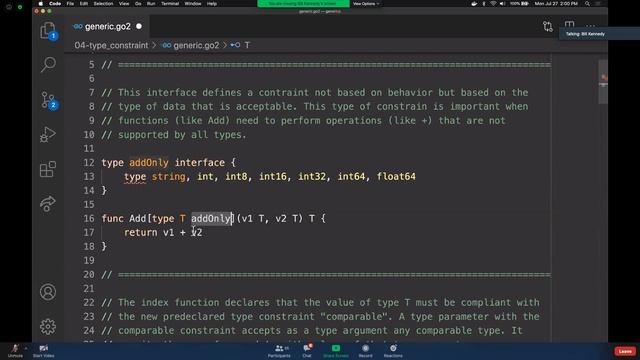Click the Zoom Share Screen icon
Screen dimensions: 640x360
pyautogui.click(x=336, y=351)
